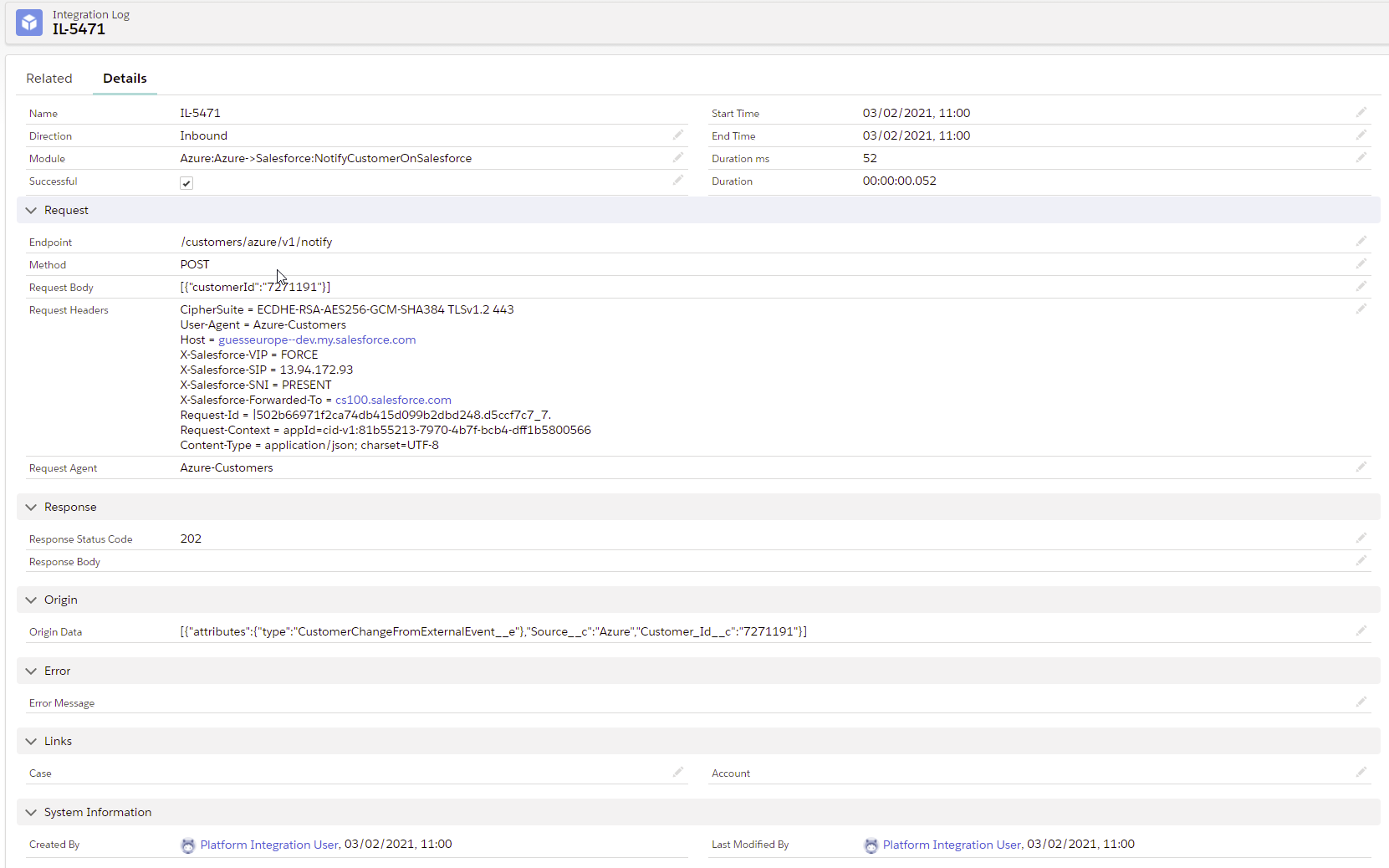Collapse the Origin section
Image resolution: width=1389 pixels, height=868 pixels.
[31, 600]
